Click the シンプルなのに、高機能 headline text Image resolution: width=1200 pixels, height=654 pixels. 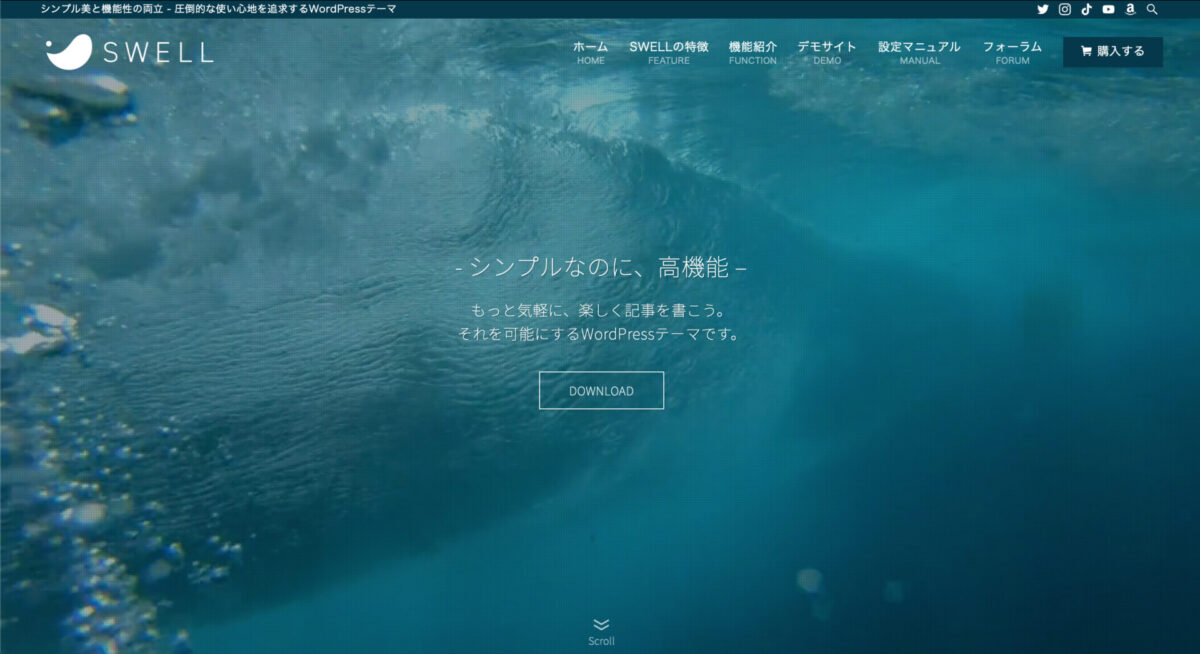pos(601,268)
